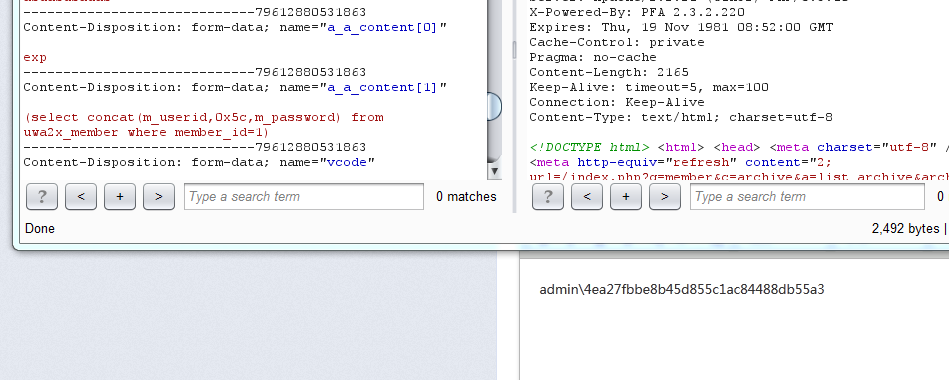Focus the response pane search term field
The width and height of the screenshot is (949, 380).
(x=807, y=197)
